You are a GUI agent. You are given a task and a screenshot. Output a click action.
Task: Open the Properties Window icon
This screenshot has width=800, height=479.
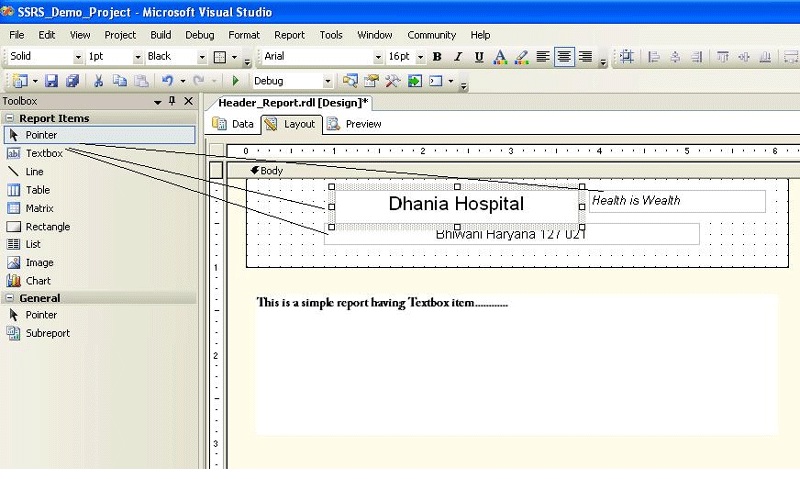pyautogui.click(x=371, y=81)
